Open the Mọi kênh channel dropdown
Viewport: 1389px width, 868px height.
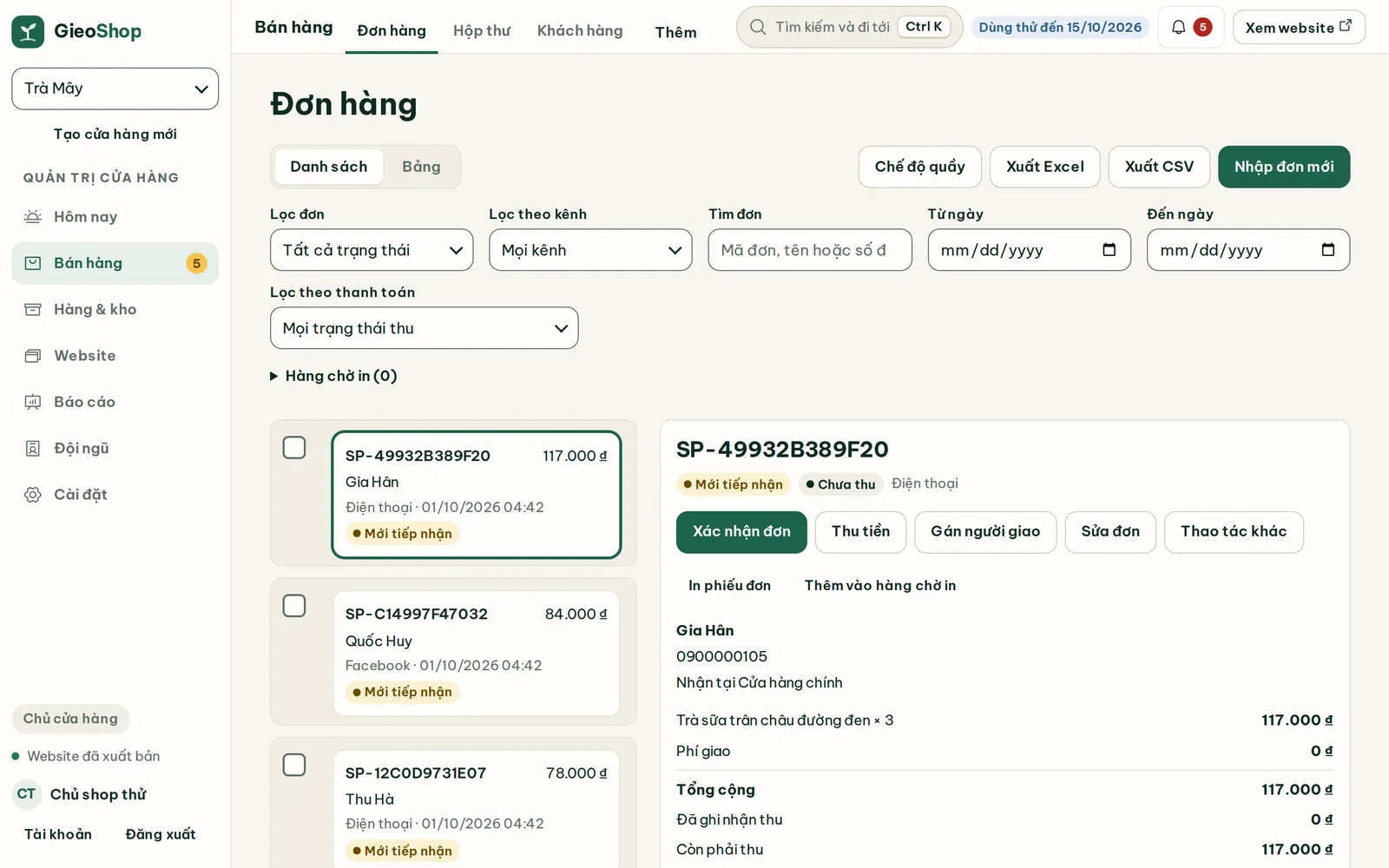(x=590, y=250)
